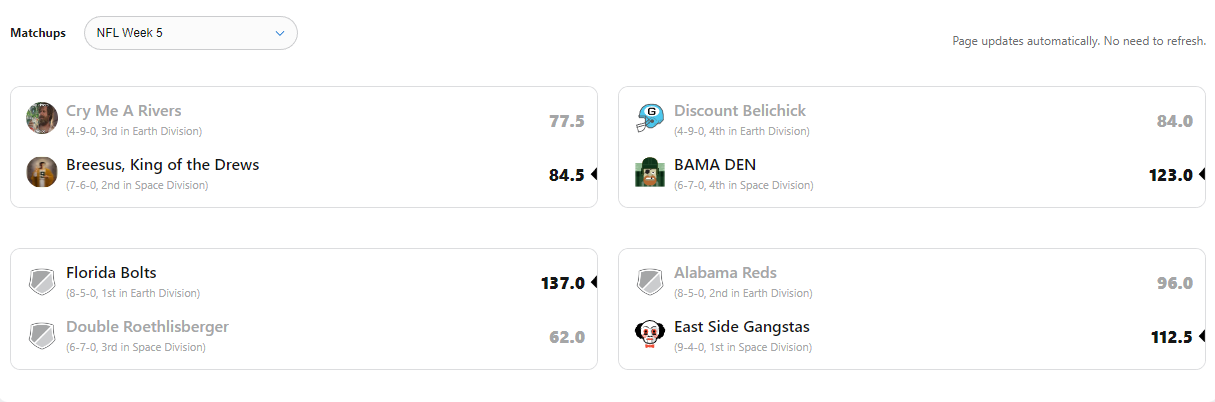Click Breesus, King of the Drews avatar

42,172
